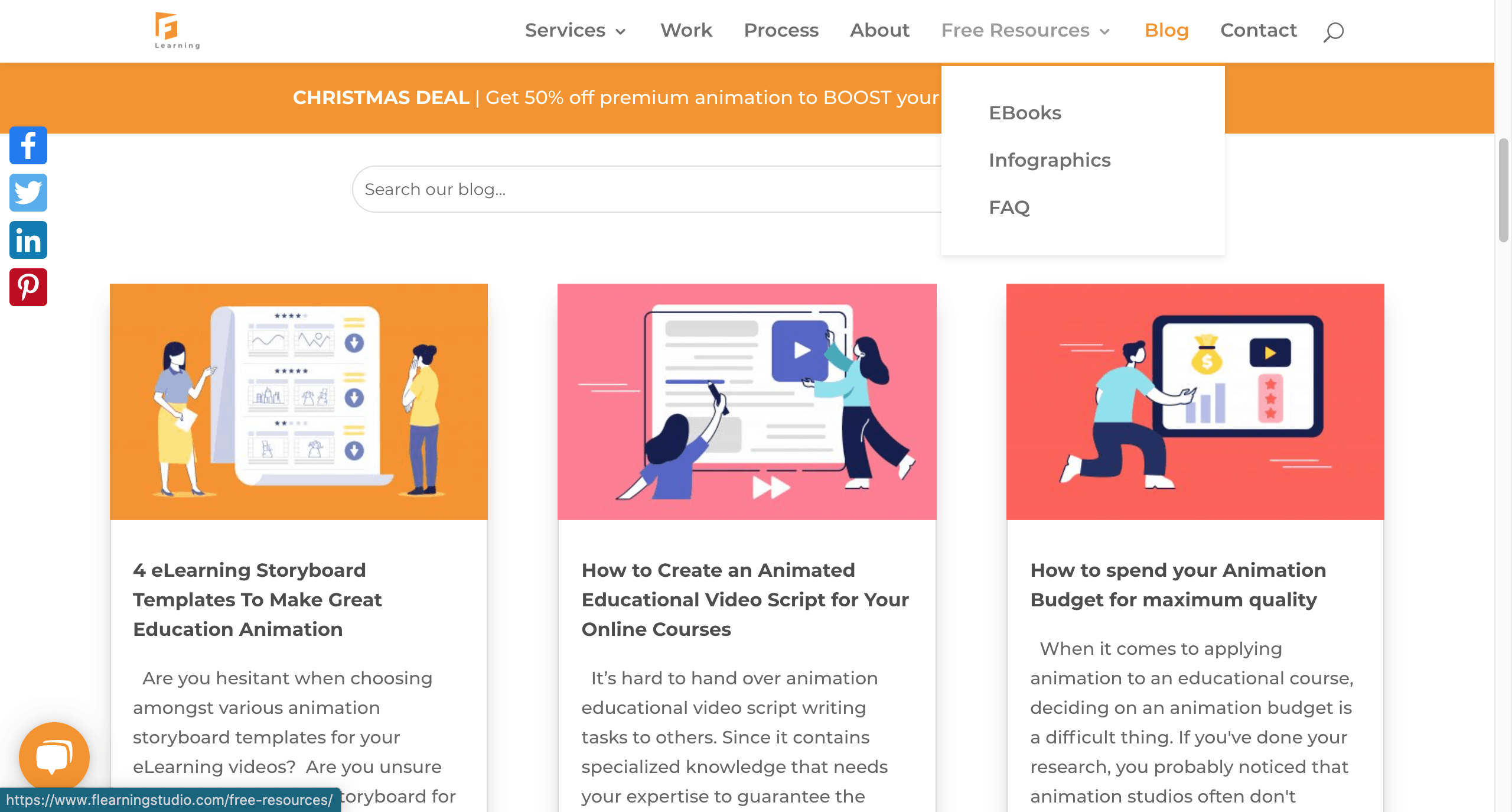Click the search magnifier in the navigation bar
Screen dimensions: 1512x812
click(1333, 31)
